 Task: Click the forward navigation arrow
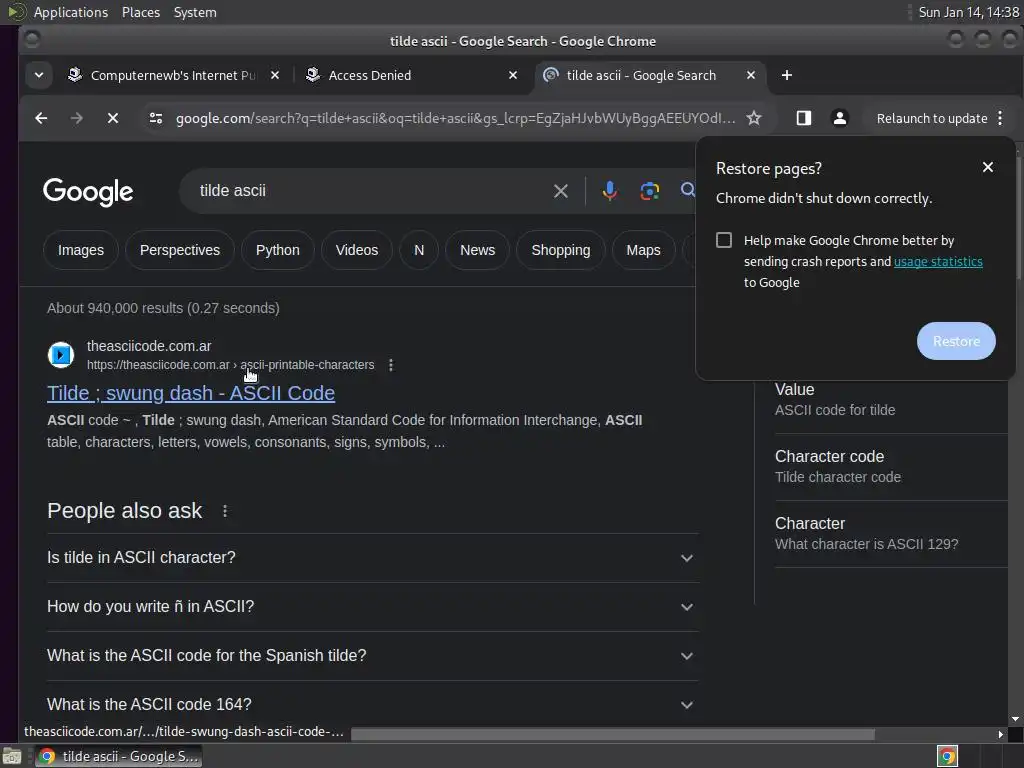point(77,118)
